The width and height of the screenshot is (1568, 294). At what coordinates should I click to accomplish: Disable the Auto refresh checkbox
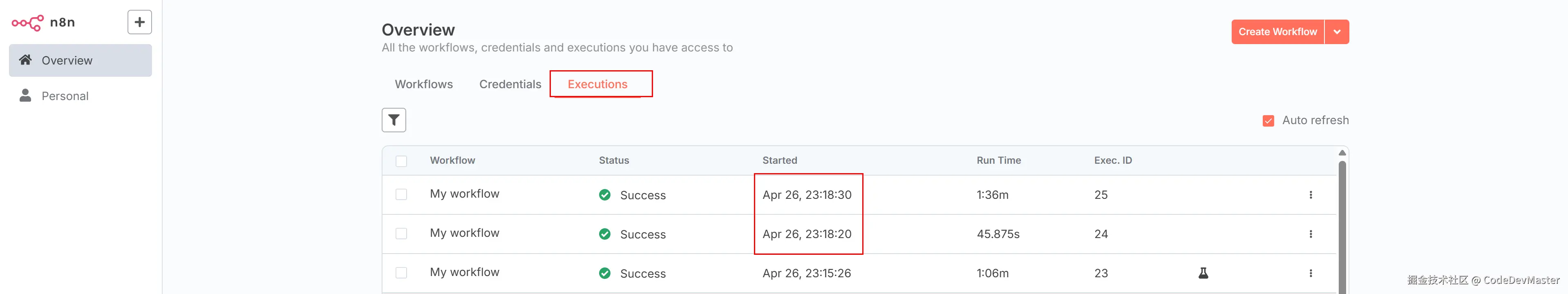[1268, 120]
